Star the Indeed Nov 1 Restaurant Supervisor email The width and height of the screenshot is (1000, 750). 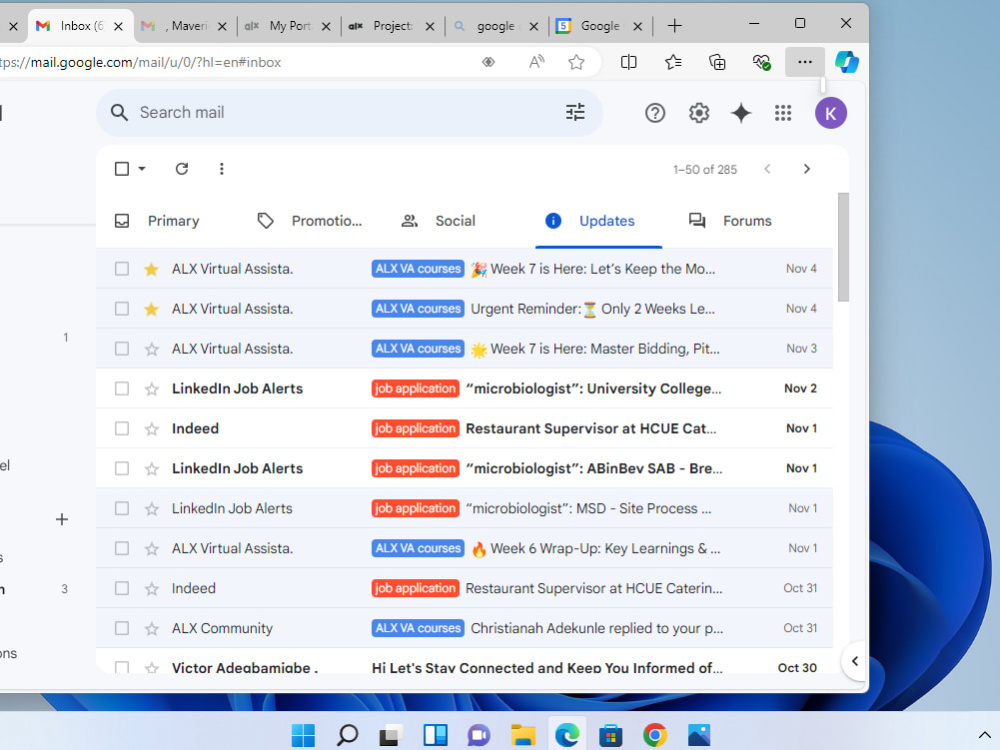151,429
